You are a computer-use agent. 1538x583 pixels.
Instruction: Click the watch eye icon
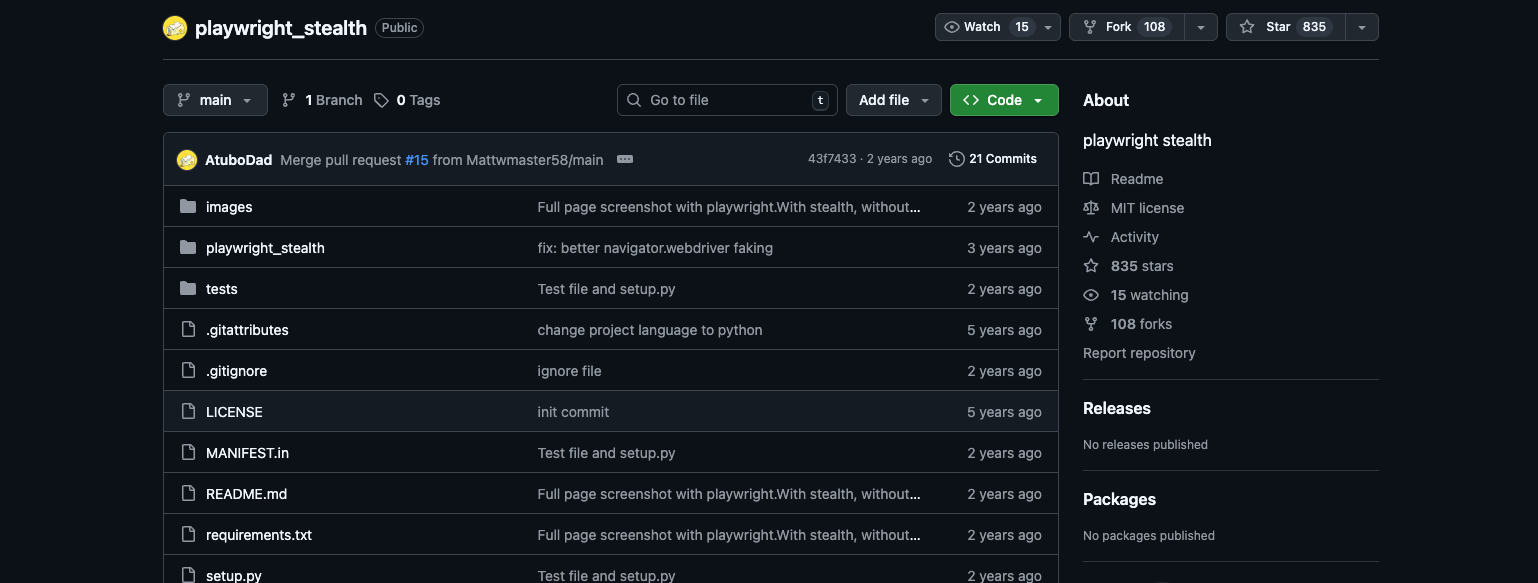click(x=951, y=27)
